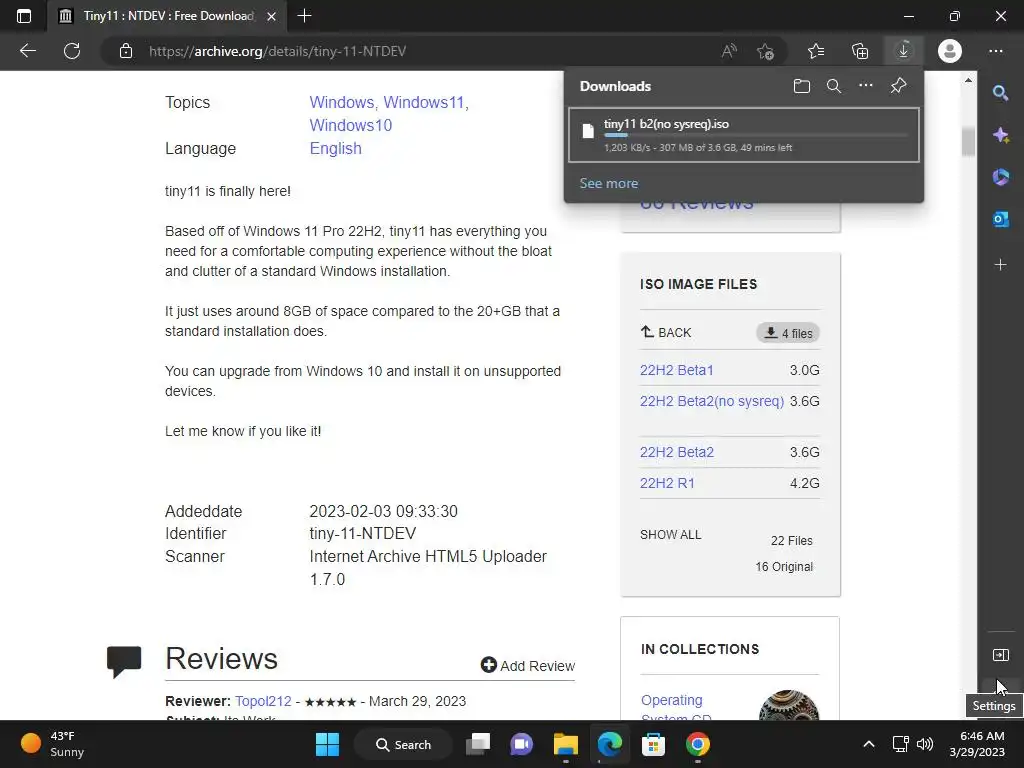Screen dimensions: 1024x768
Task: Open More options in Downloads panel
Action: (x=866, y=86)
